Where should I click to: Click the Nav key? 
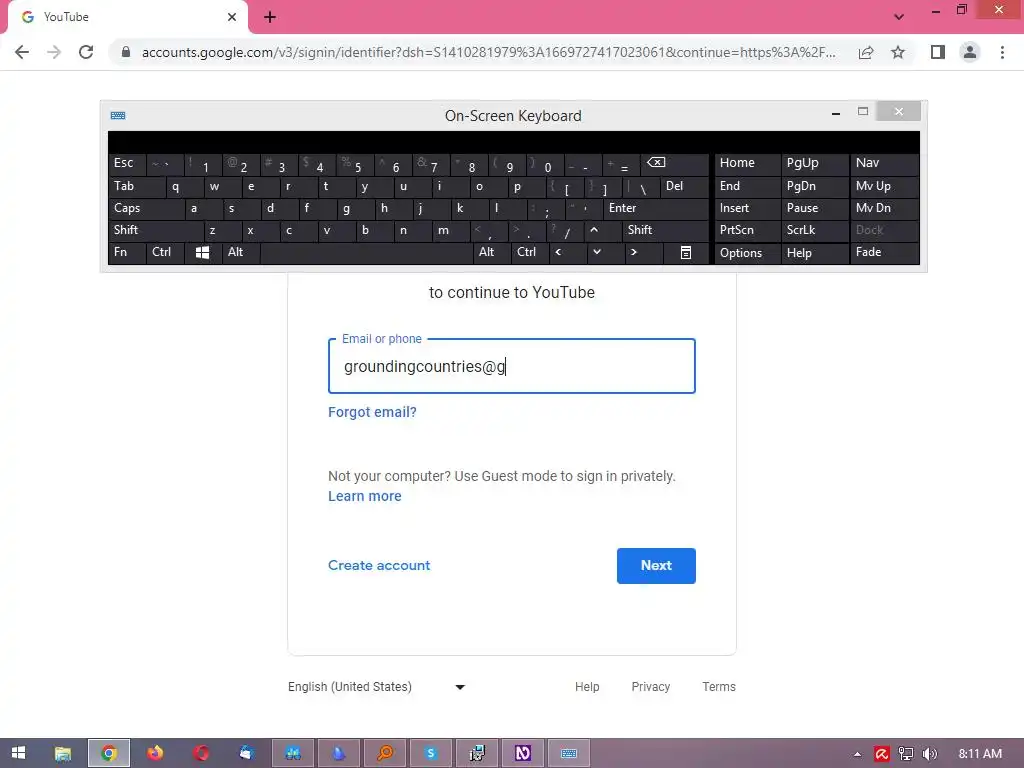click(884, 164)
